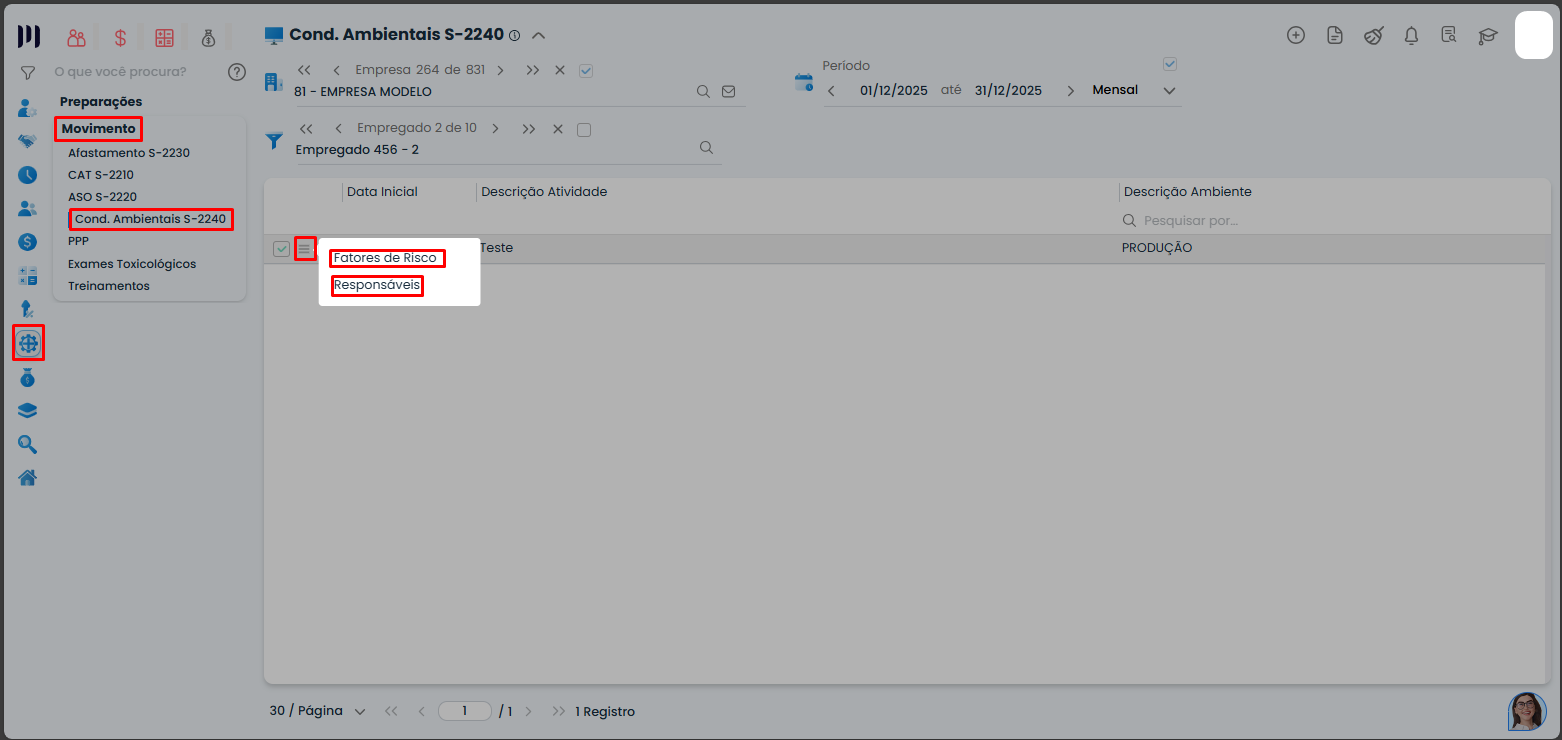The width and height of the screenshot is (1562, 740).
Task: Click the broom clean-up icon
Action: tap(1373, 35)
